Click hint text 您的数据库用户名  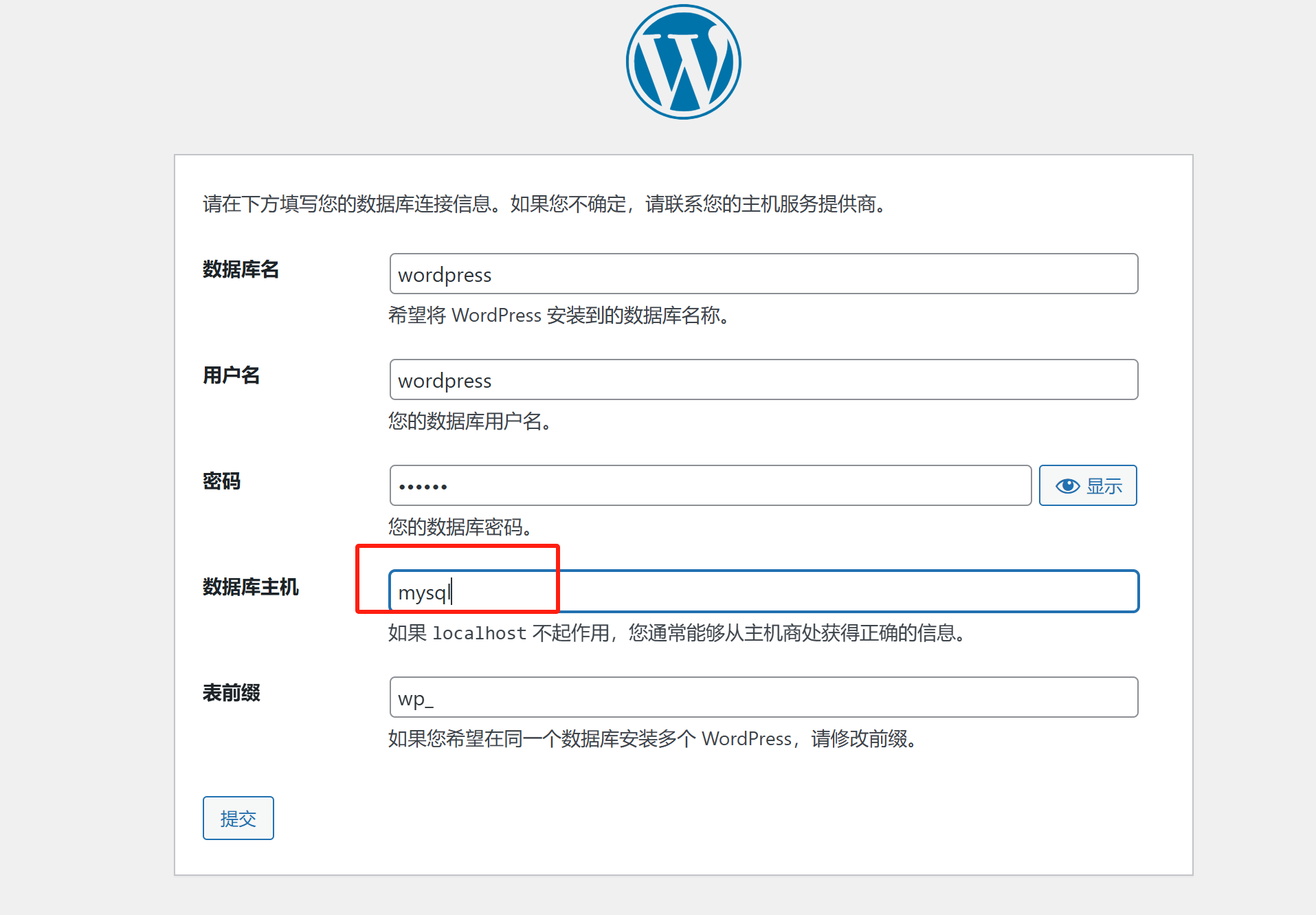[x=469, y=421]
